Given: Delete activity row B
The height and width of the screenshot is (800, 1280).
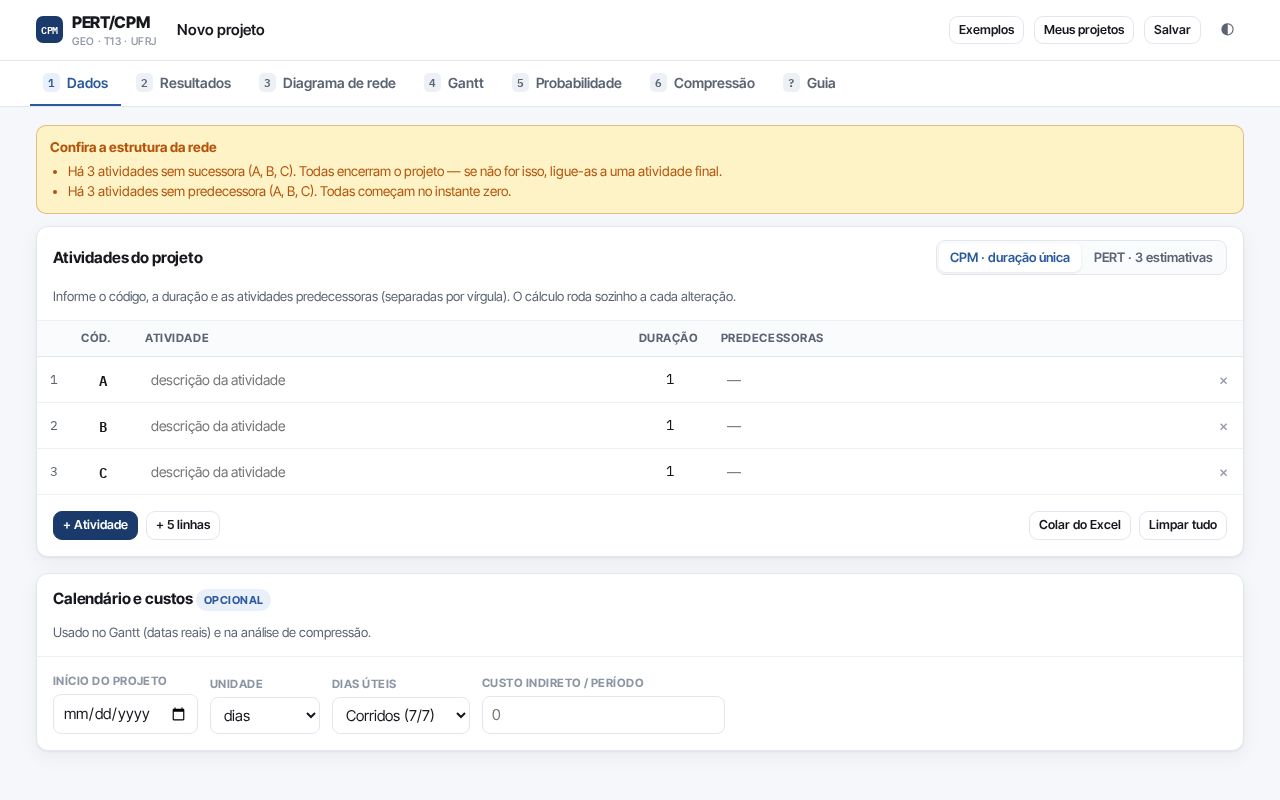Looking at the screenshot, I should pos(1223,426).
